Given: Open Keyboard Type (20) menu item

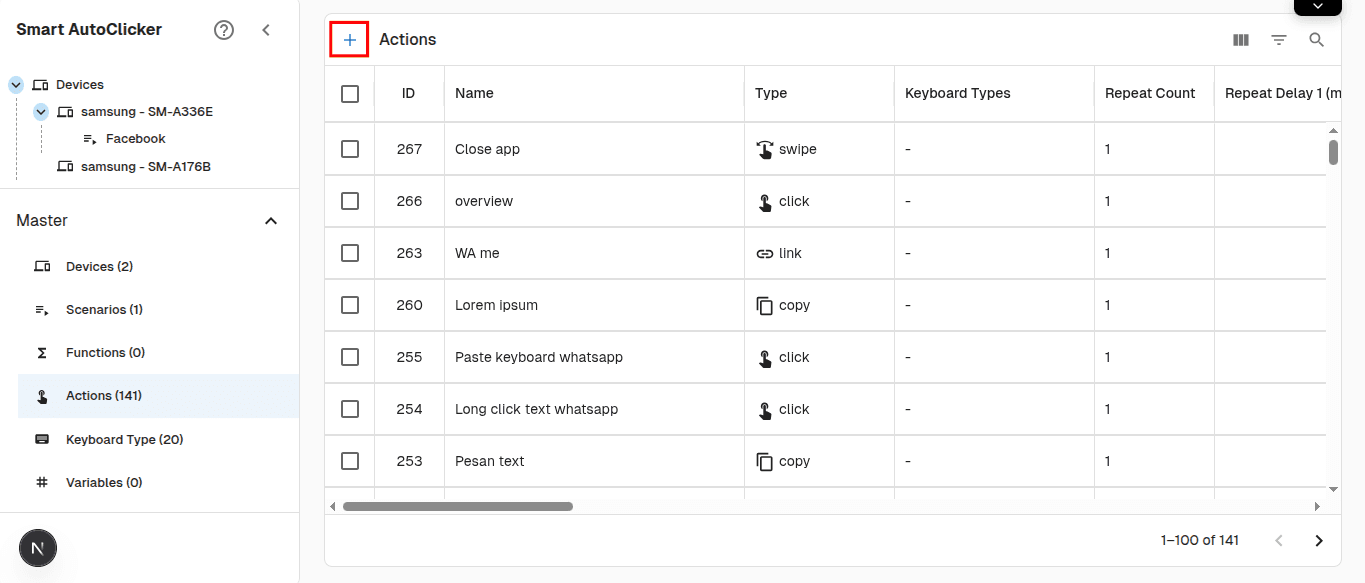Looking at the screenshot, I should pyautogui.click(x=124, y=439).
